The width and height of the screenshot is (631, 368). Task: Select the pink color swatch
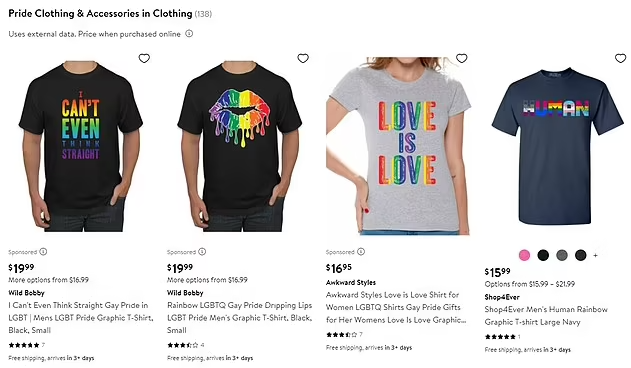pyautogui.click(x=524, y=255)
